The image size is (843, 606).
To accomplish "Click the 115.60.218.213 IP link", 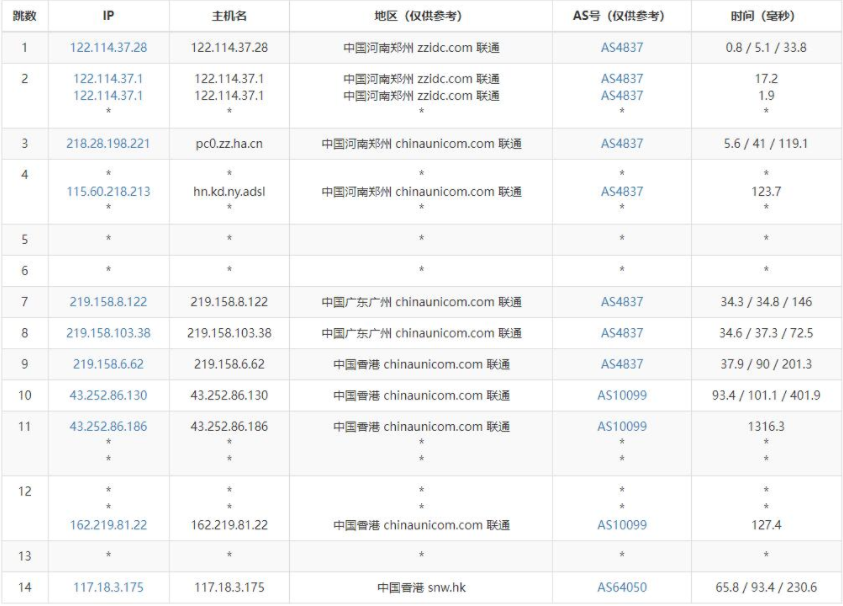I will [108, 191].
